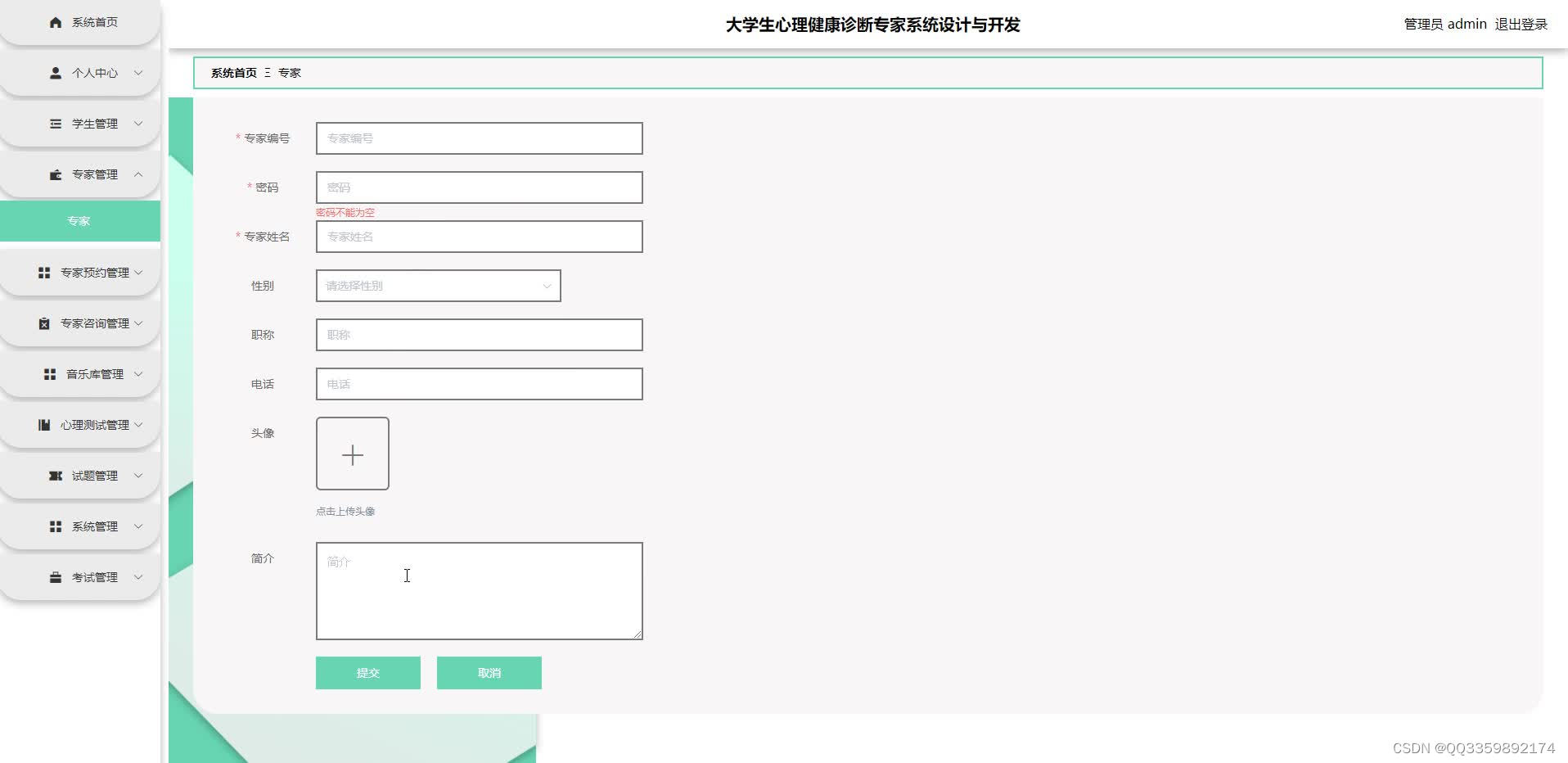Expand the 专家预约管理 chevron

[x=138, y=273]
